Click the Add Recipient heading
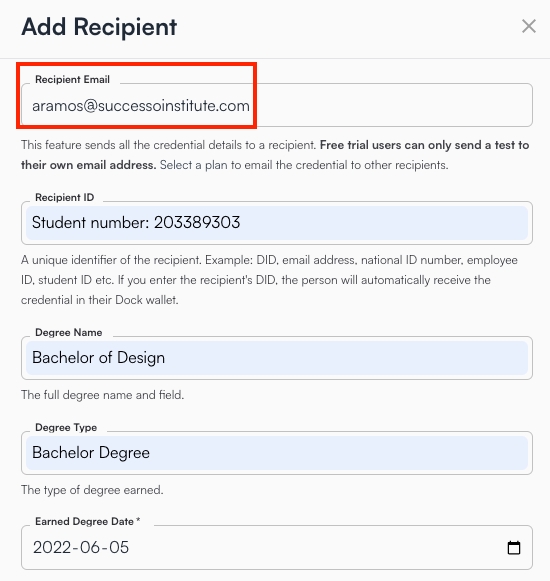Image resolution: width=550 pixels, height=581 pixels. (99, 27)
